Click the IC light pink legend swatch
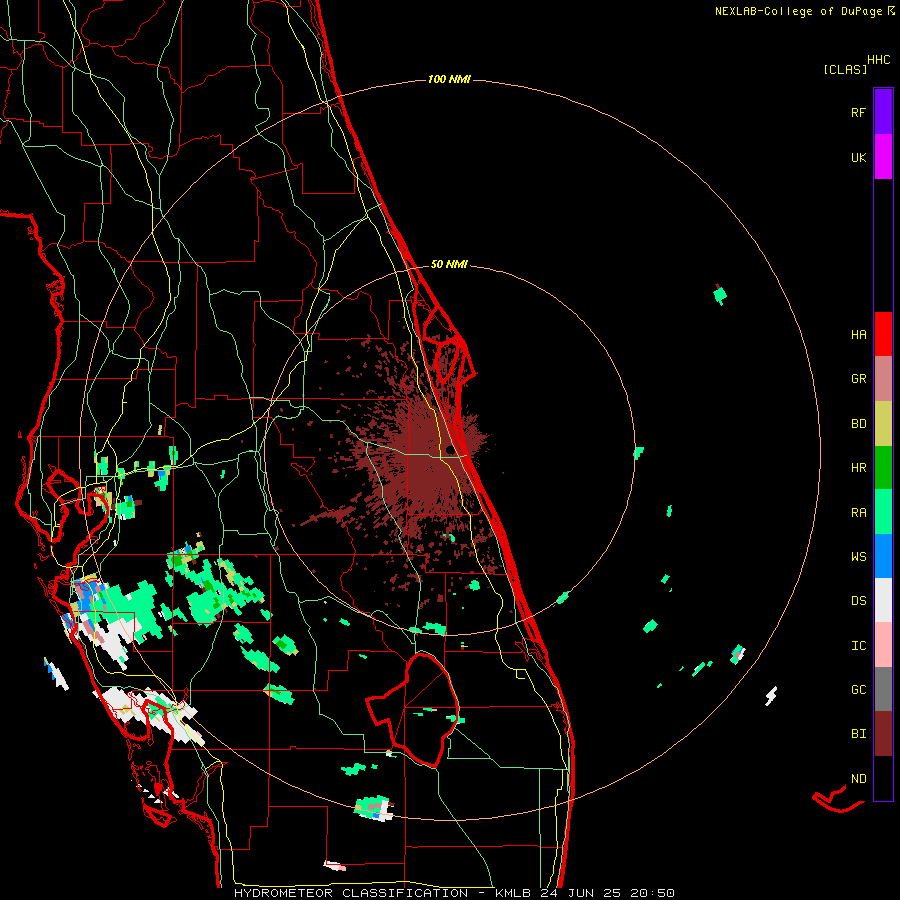 883,645
